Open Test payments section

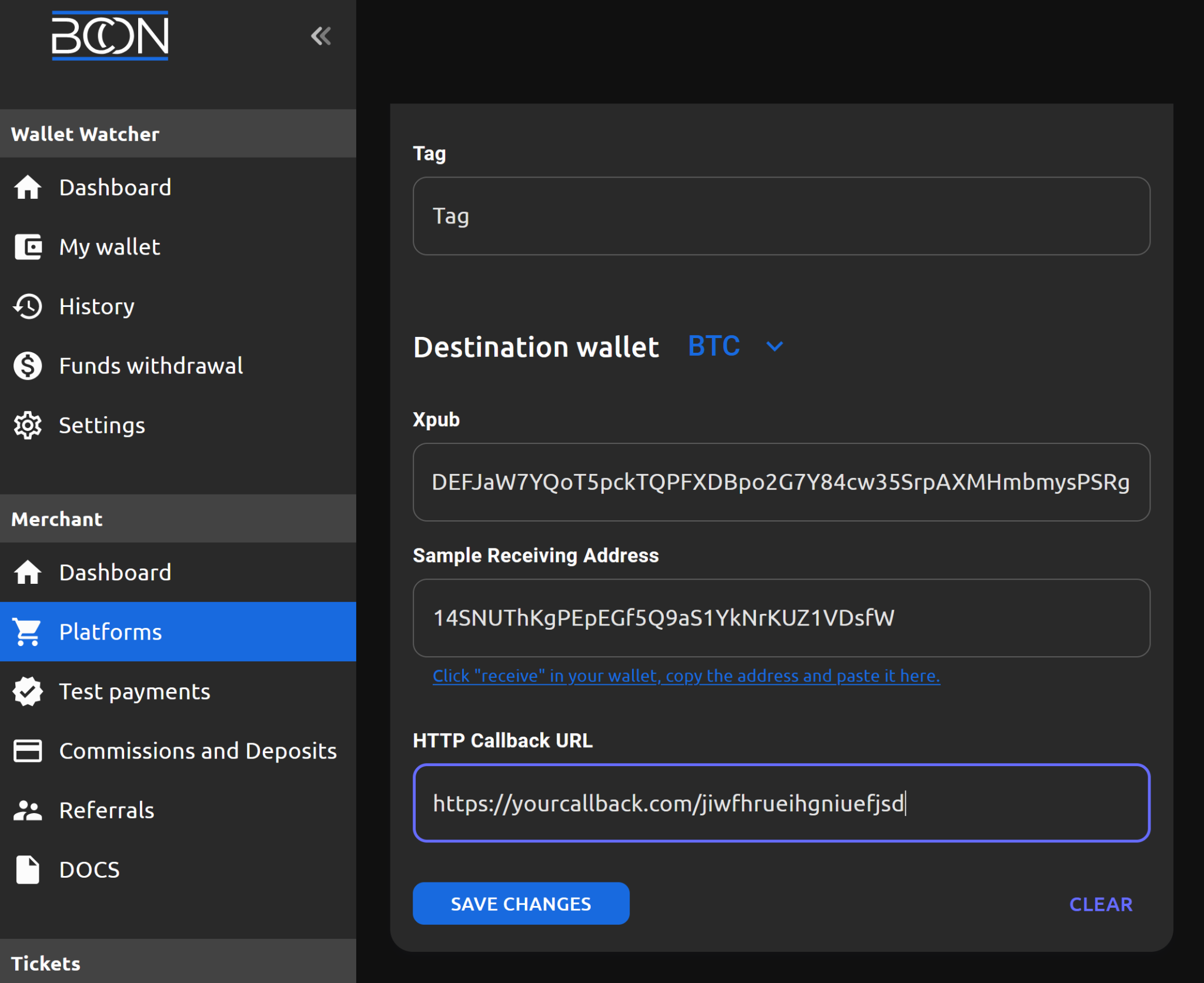[x=178, y=691]
